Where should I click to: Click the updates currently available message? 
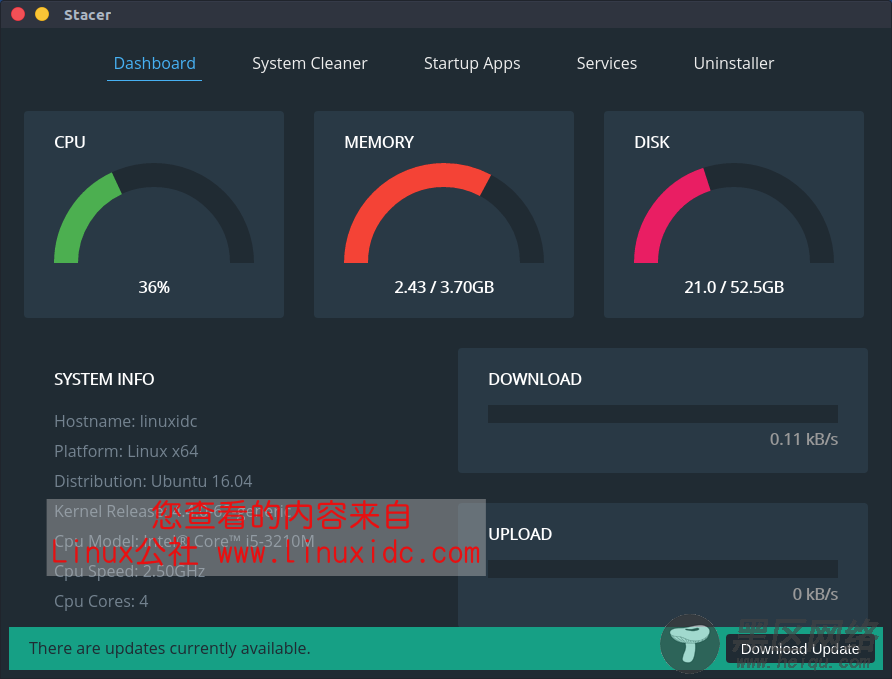(x=170, y=648)
